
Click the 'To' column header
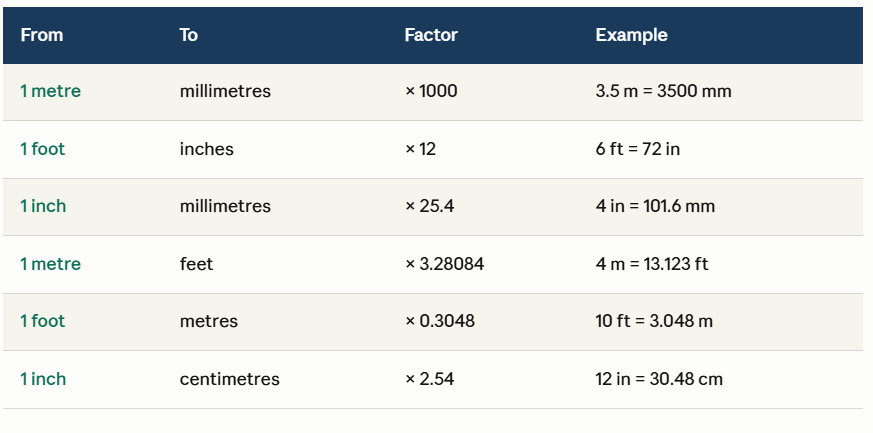188,35
